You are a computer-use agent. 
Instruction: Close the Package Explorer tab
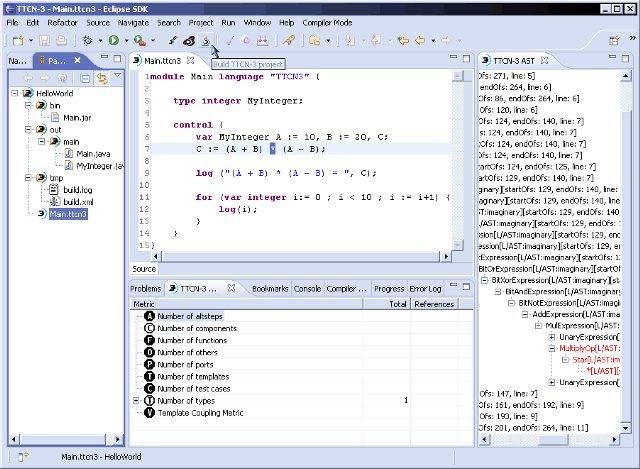tap(77, 60)
